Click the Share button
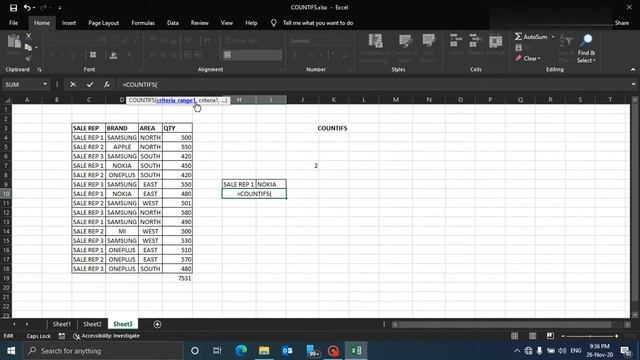Screen dimensions: 640x360 [622, 23]
